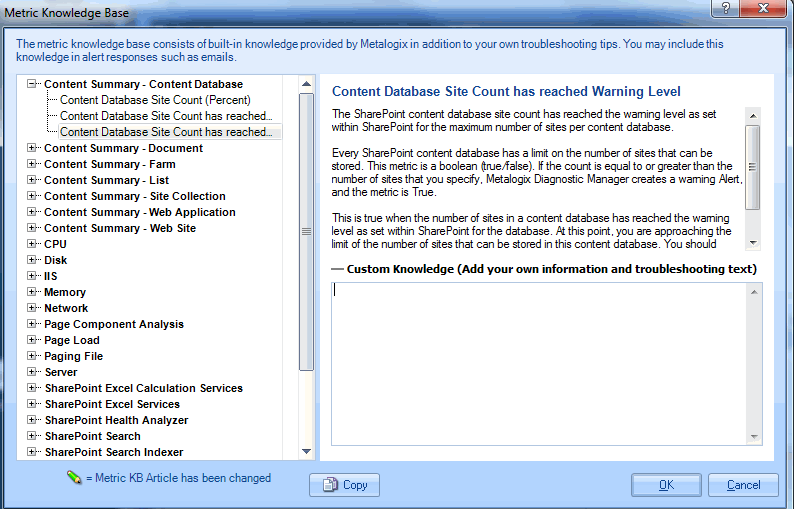Expand SharePoint Search Indexer node

click(31, 452)
